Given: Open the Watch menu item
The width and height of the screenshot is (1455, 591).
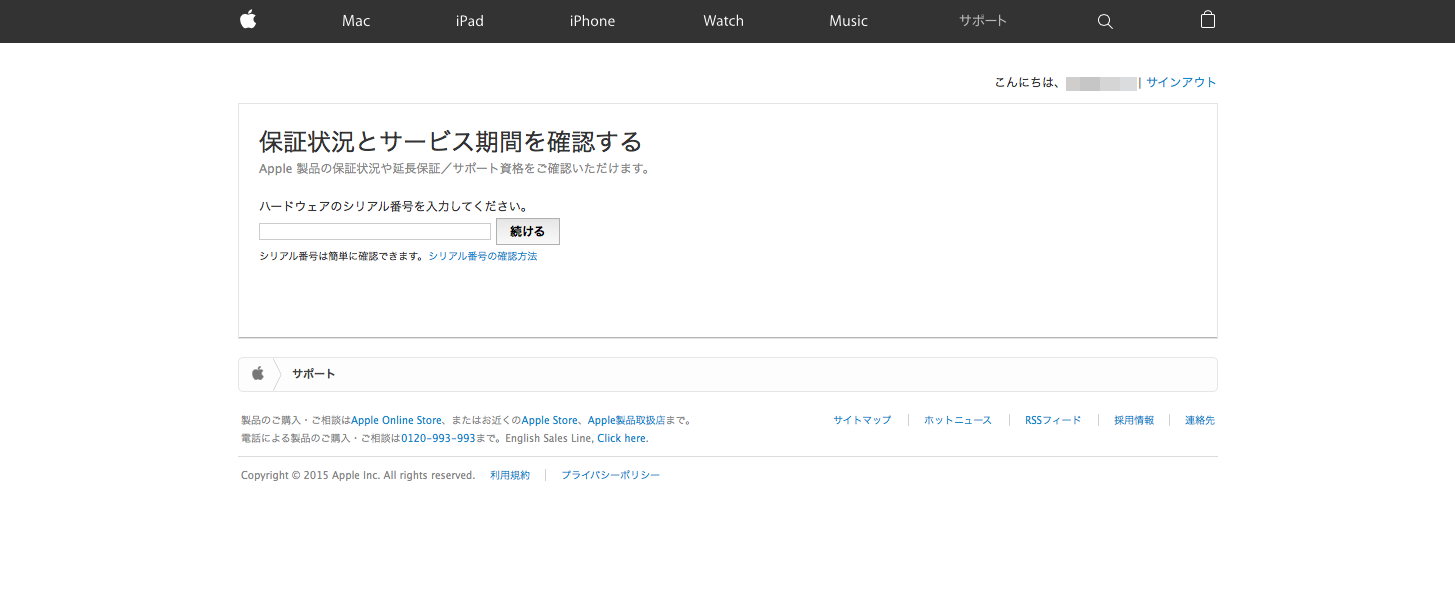Looking at the screenshot, I should point(723,21).
